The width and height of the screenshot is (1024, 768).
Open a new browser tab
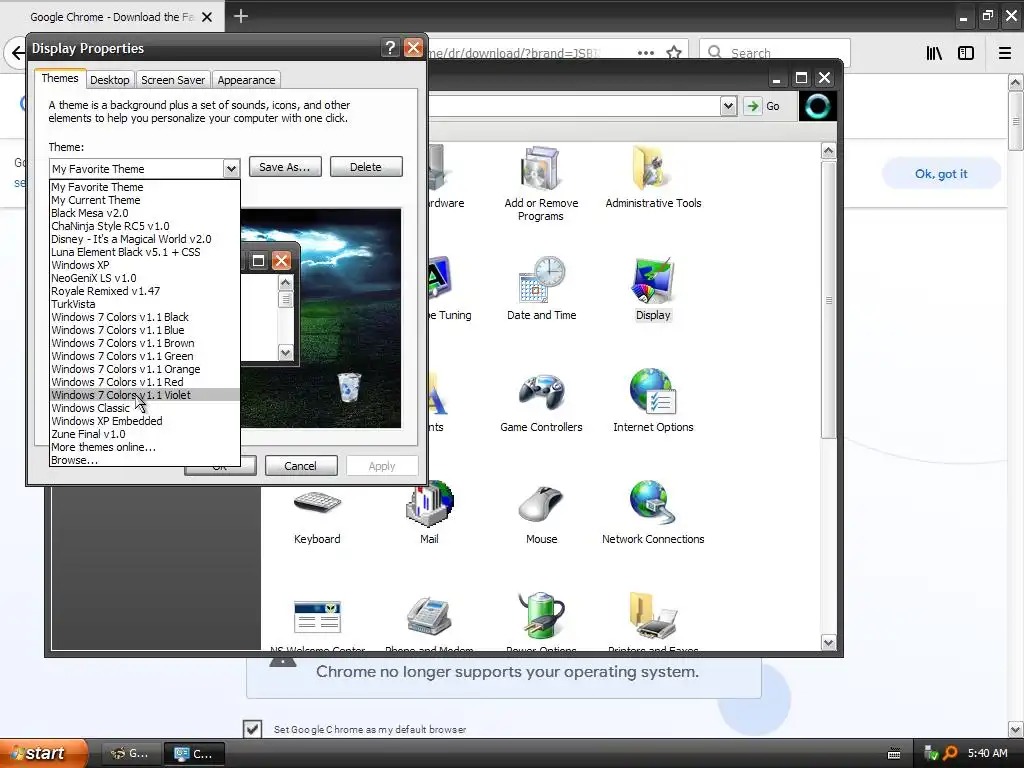point(241,16)
